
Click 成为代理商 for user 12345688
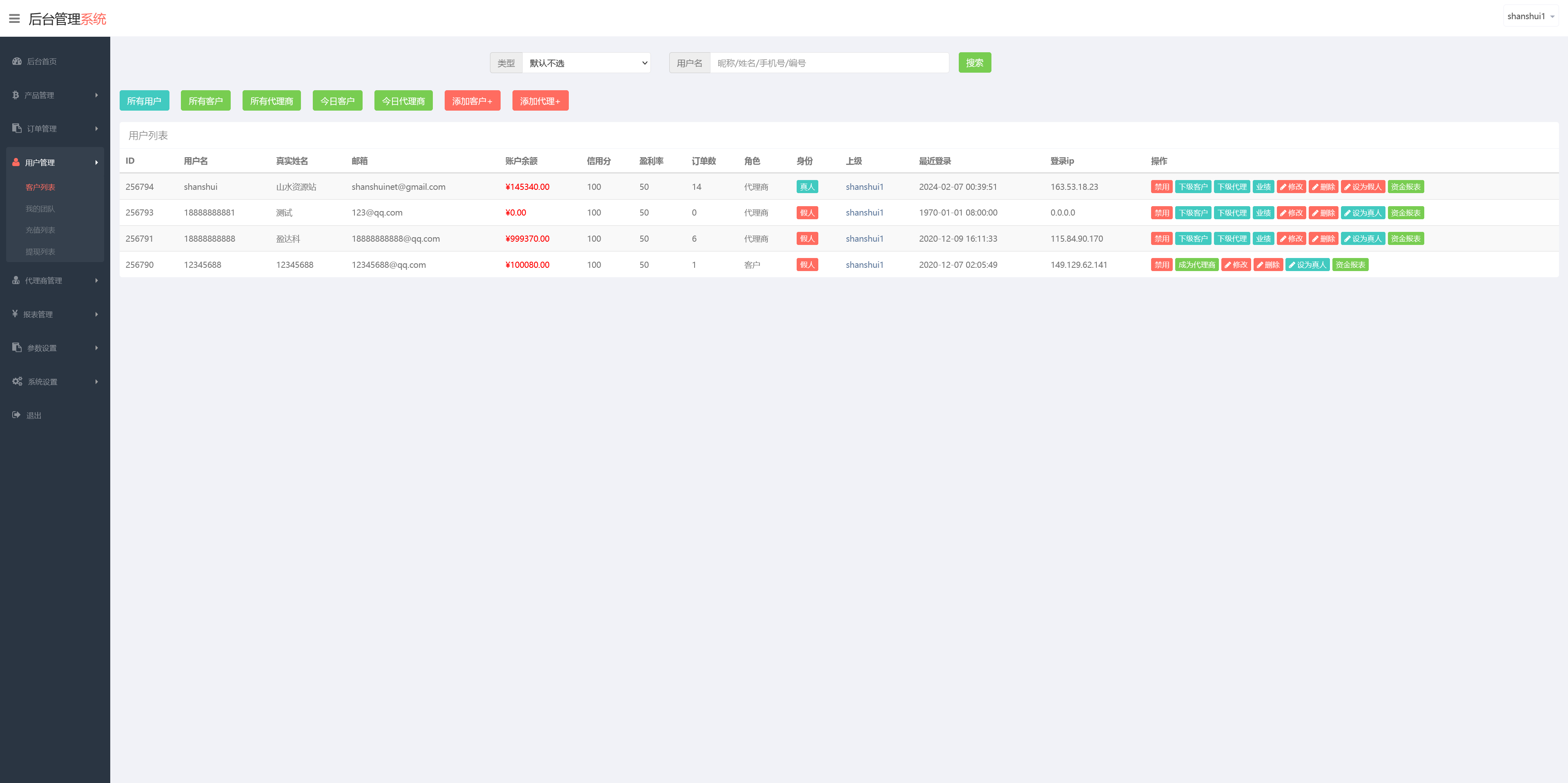(x=1196, y=265)
